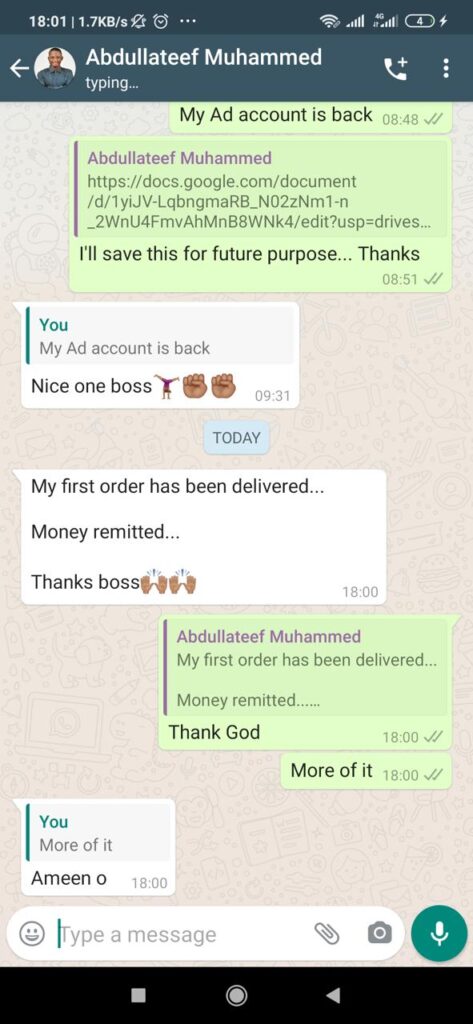
Task: Open the emoji picker
Action: click(x=31, y=933)
